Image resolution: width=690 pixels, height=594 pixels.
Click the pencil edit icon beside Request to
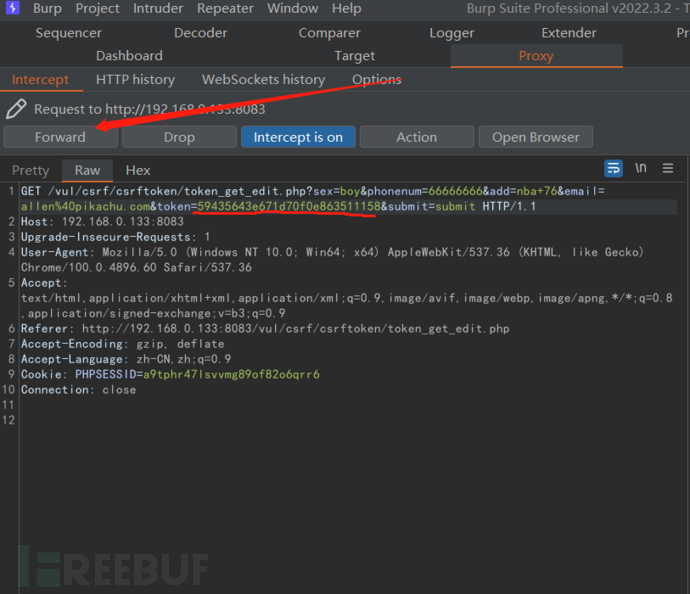[x=16, y=109]
